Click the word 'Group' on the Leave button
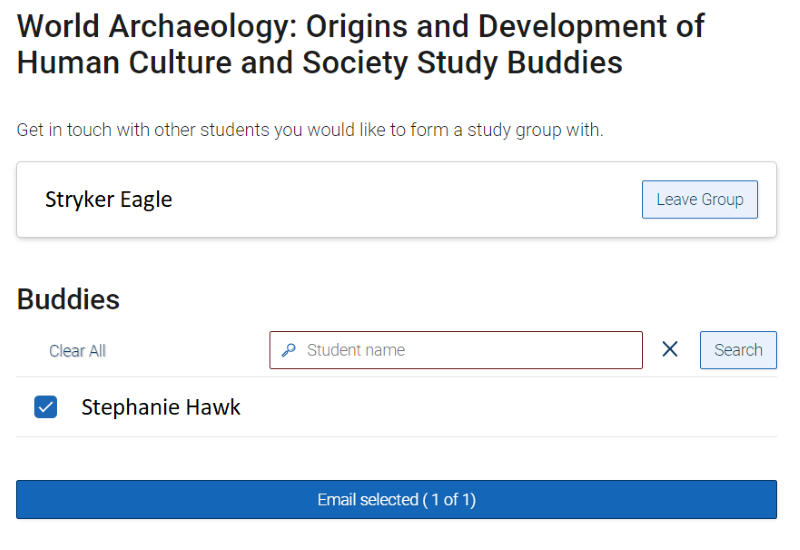800x550 pixels. coord(722,199)
